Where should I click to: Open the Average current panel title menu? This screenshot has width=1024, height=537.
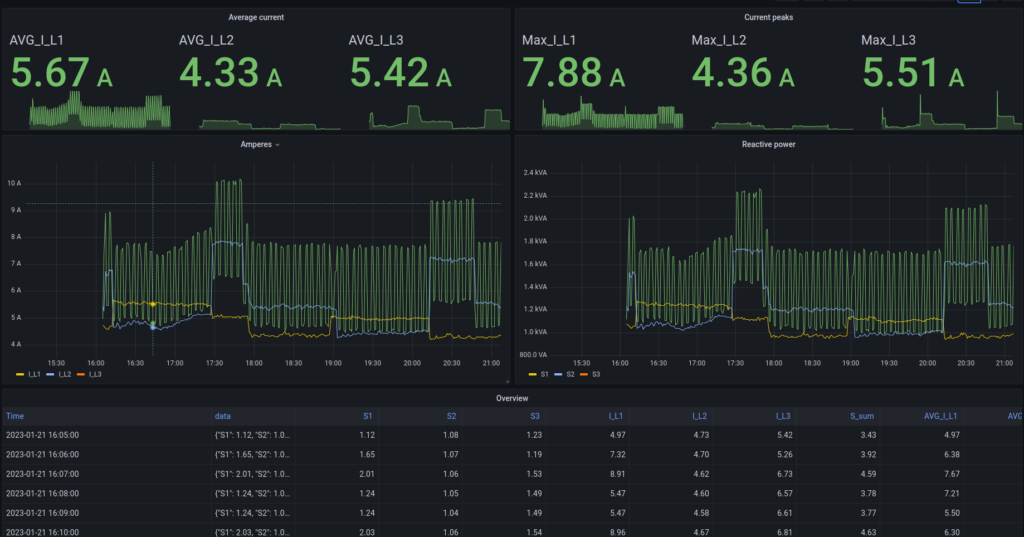255,17
